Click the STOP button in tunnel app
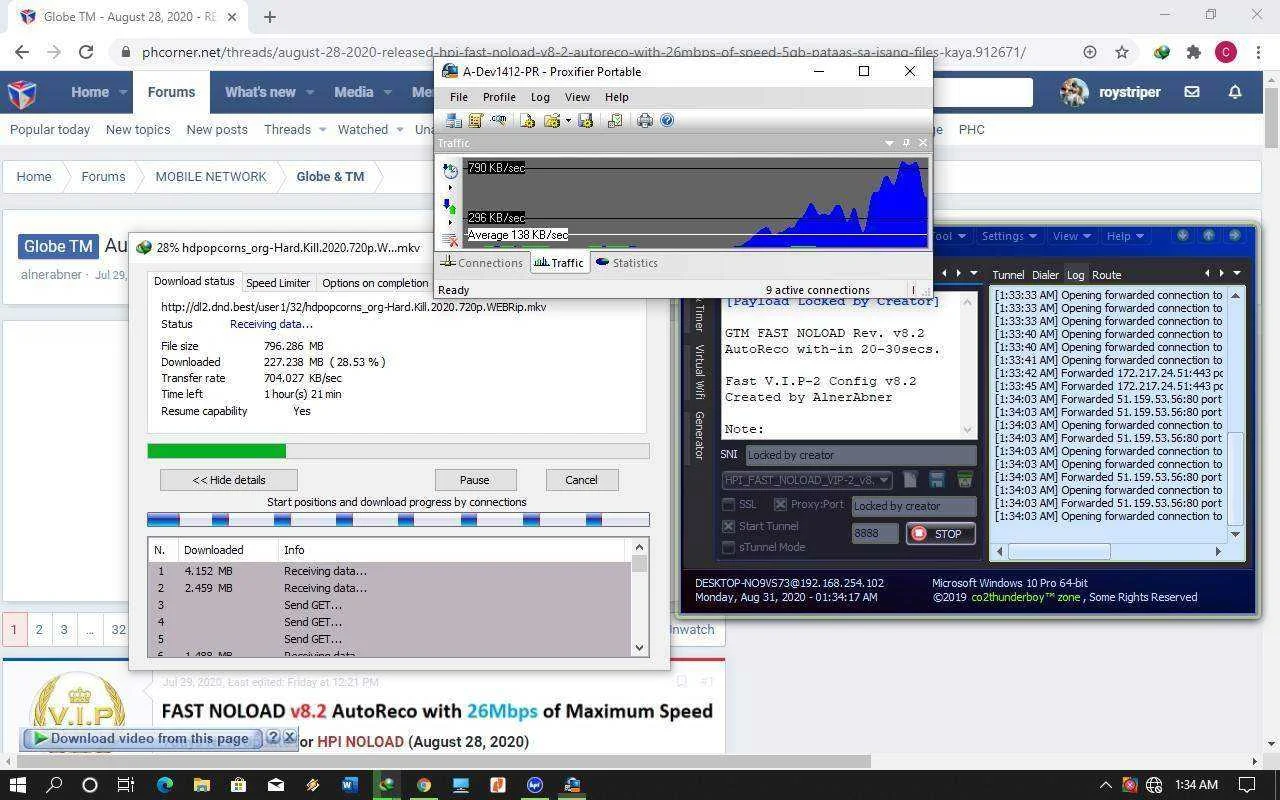1280x800 pixels. 941,533
